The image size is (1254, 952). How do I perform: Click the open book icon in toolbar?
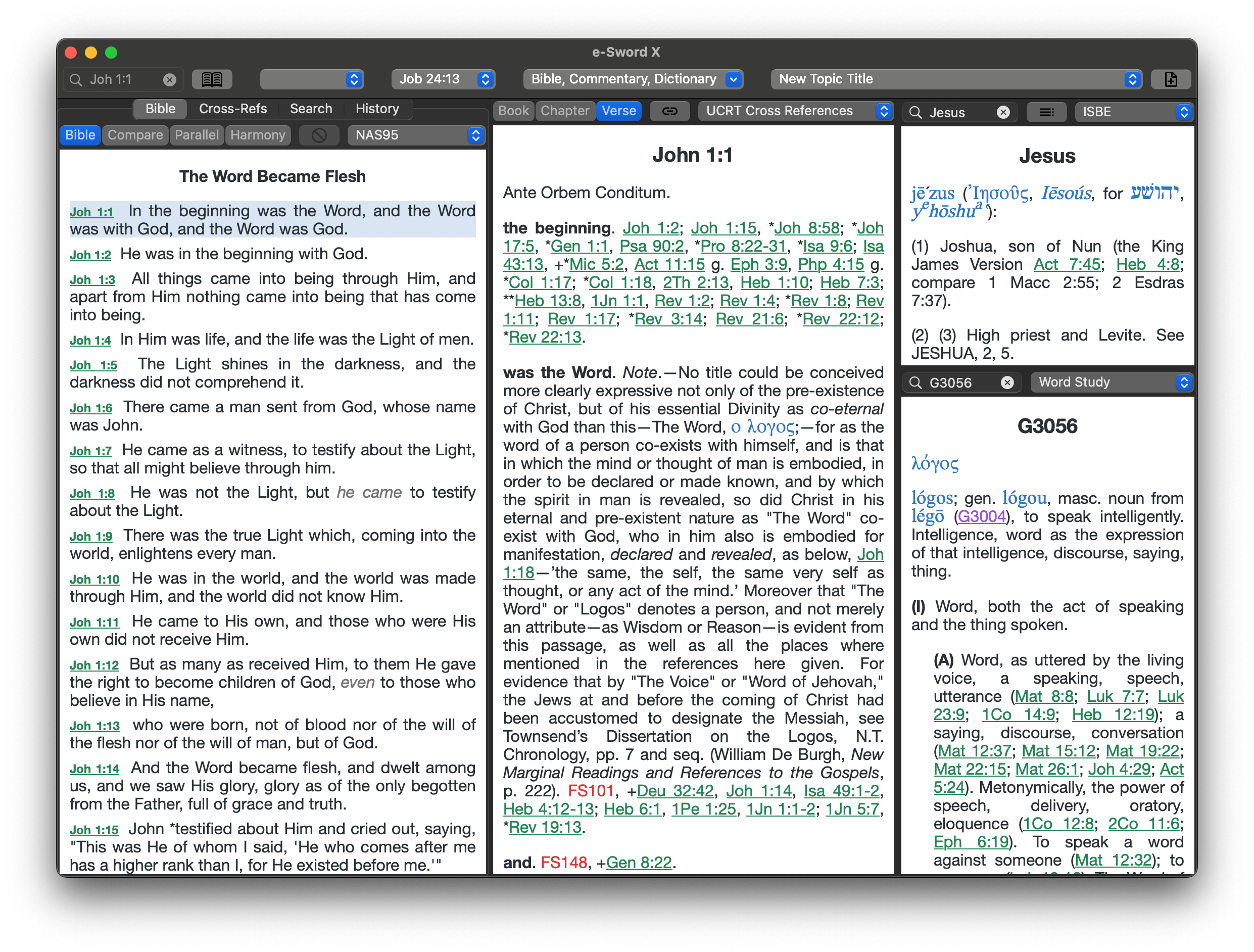[x=212, y=79]
